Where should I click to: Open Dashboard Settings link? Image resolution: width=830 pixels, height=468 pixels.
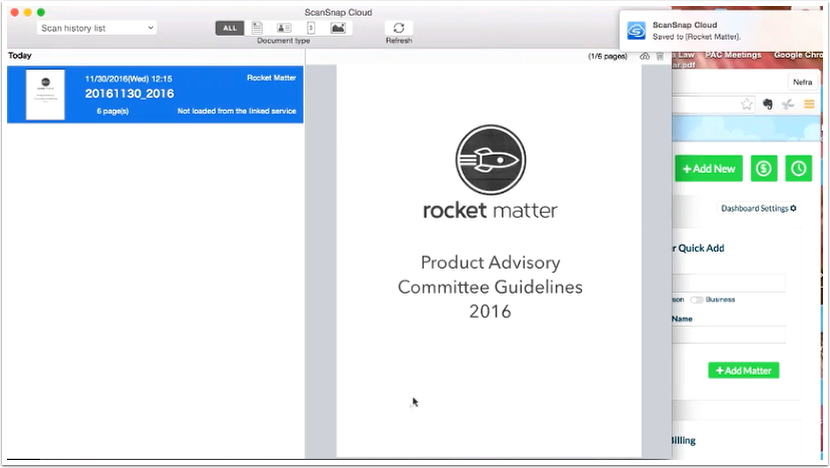tap(759, 209)
